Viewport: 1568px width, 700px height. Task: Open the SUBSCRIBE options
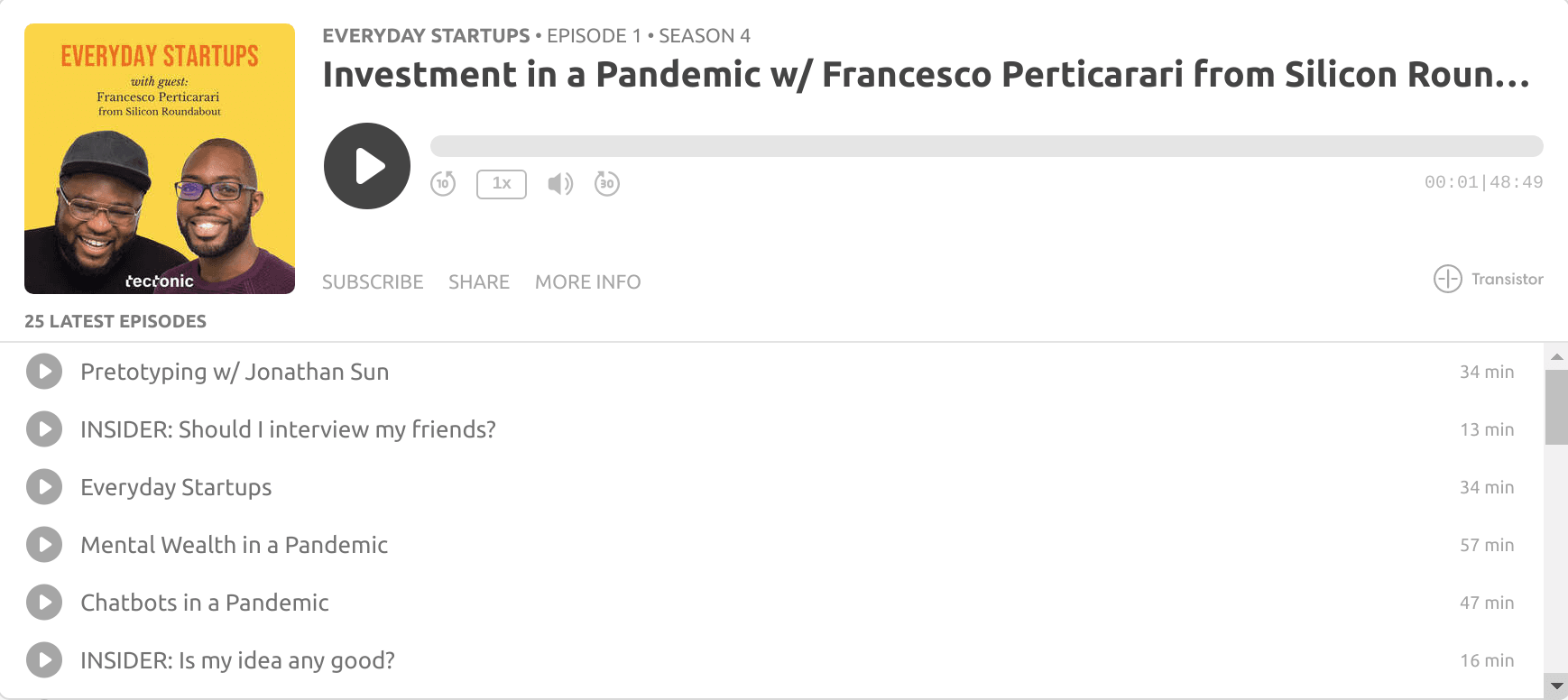[373, 281]
